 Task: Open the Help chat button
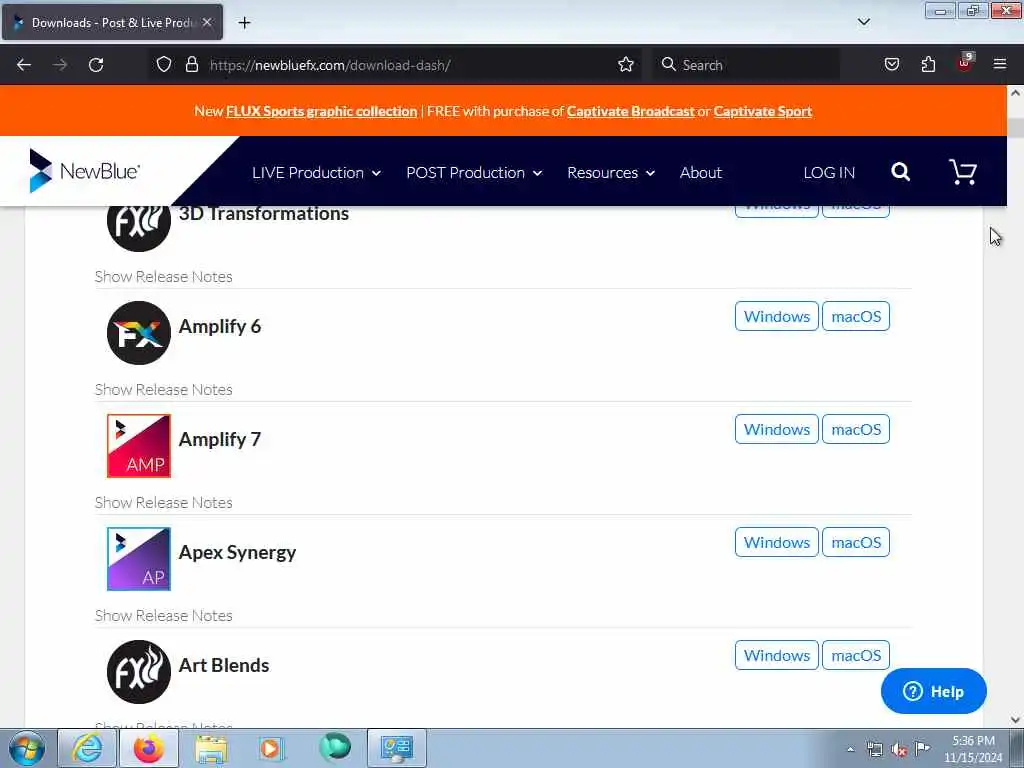933,691
